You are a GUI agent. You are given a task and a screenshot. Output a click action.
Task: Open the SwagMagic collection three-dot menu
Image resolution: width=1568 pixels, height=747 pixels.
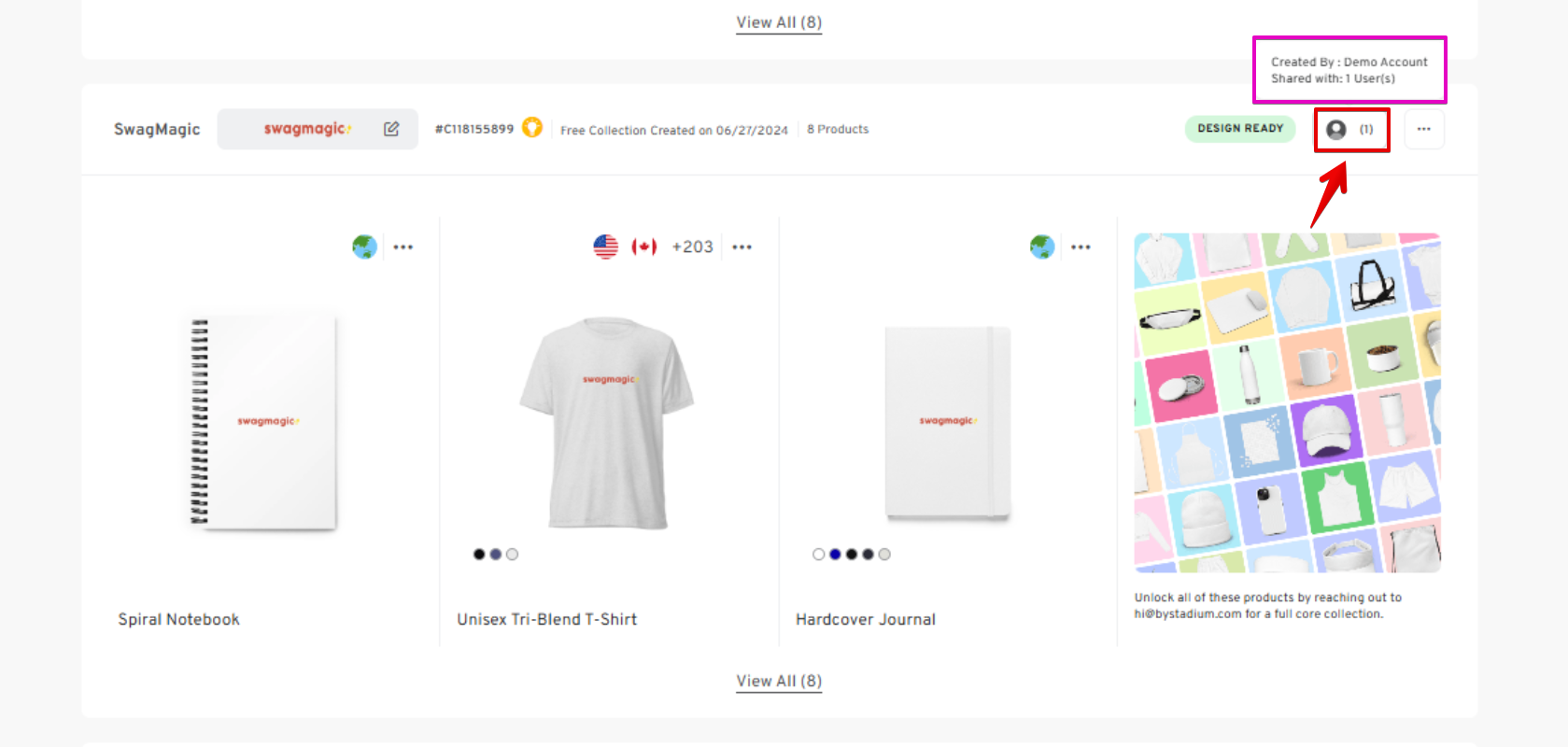[x=1423, y=129]
